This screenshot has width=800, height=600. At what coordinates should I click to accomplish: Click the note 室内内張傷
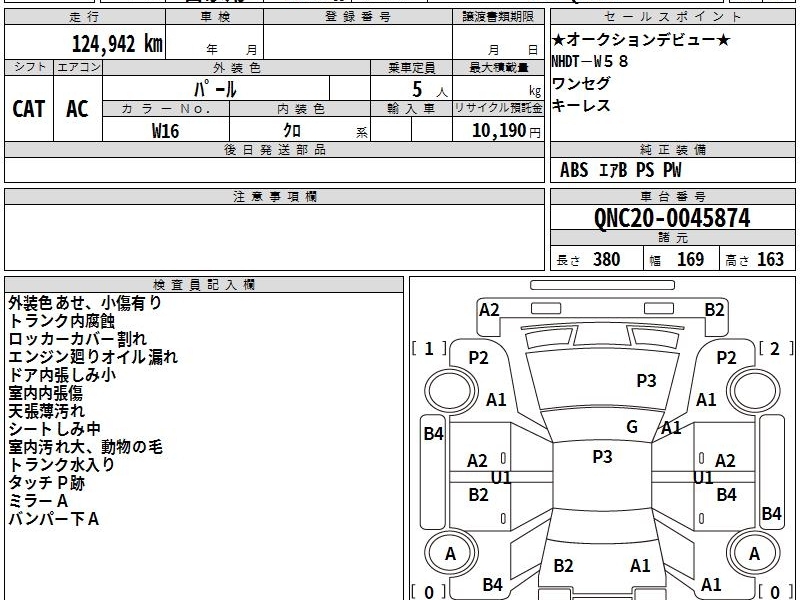[x=45, y=393]
